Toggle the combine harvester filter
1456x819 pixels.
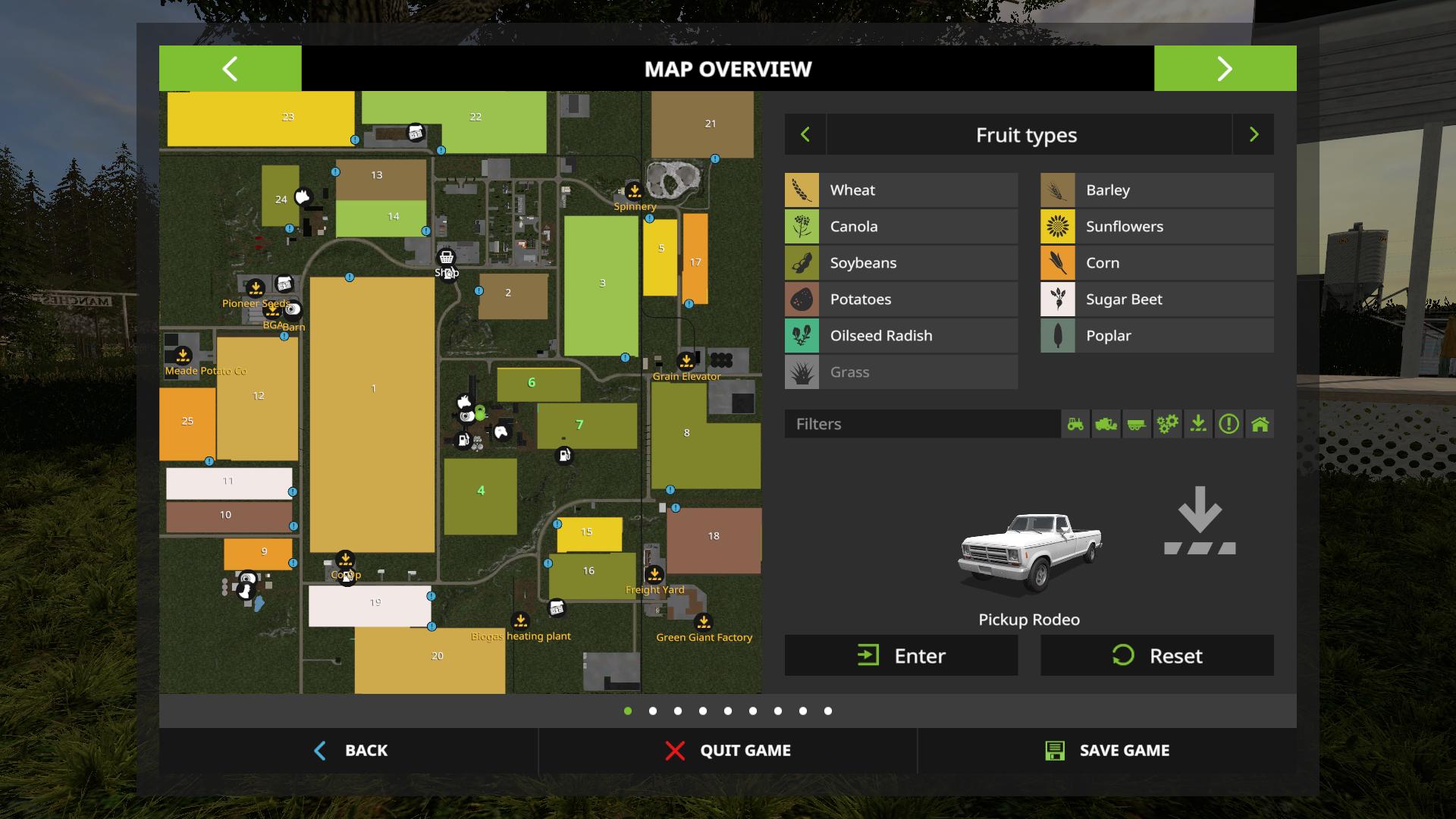point(1106,424)
